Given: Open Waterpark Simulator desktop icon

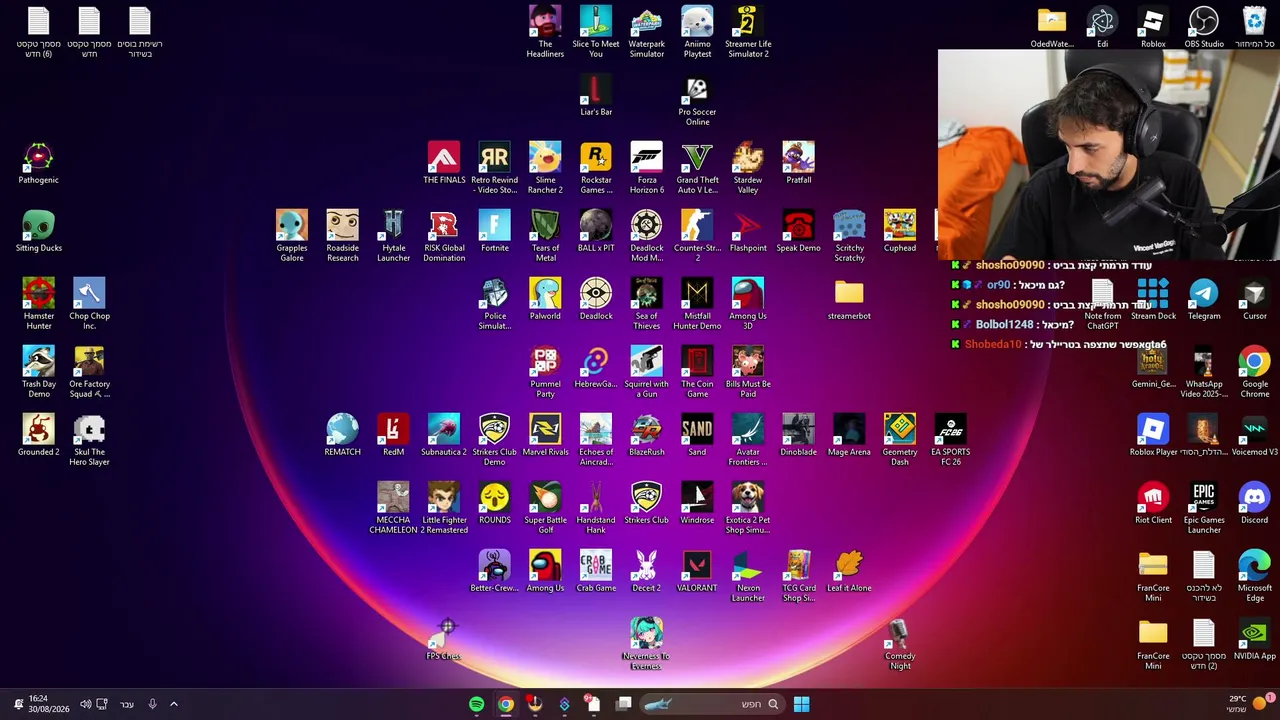Looking at the screenshot, I should click(647, 32).
